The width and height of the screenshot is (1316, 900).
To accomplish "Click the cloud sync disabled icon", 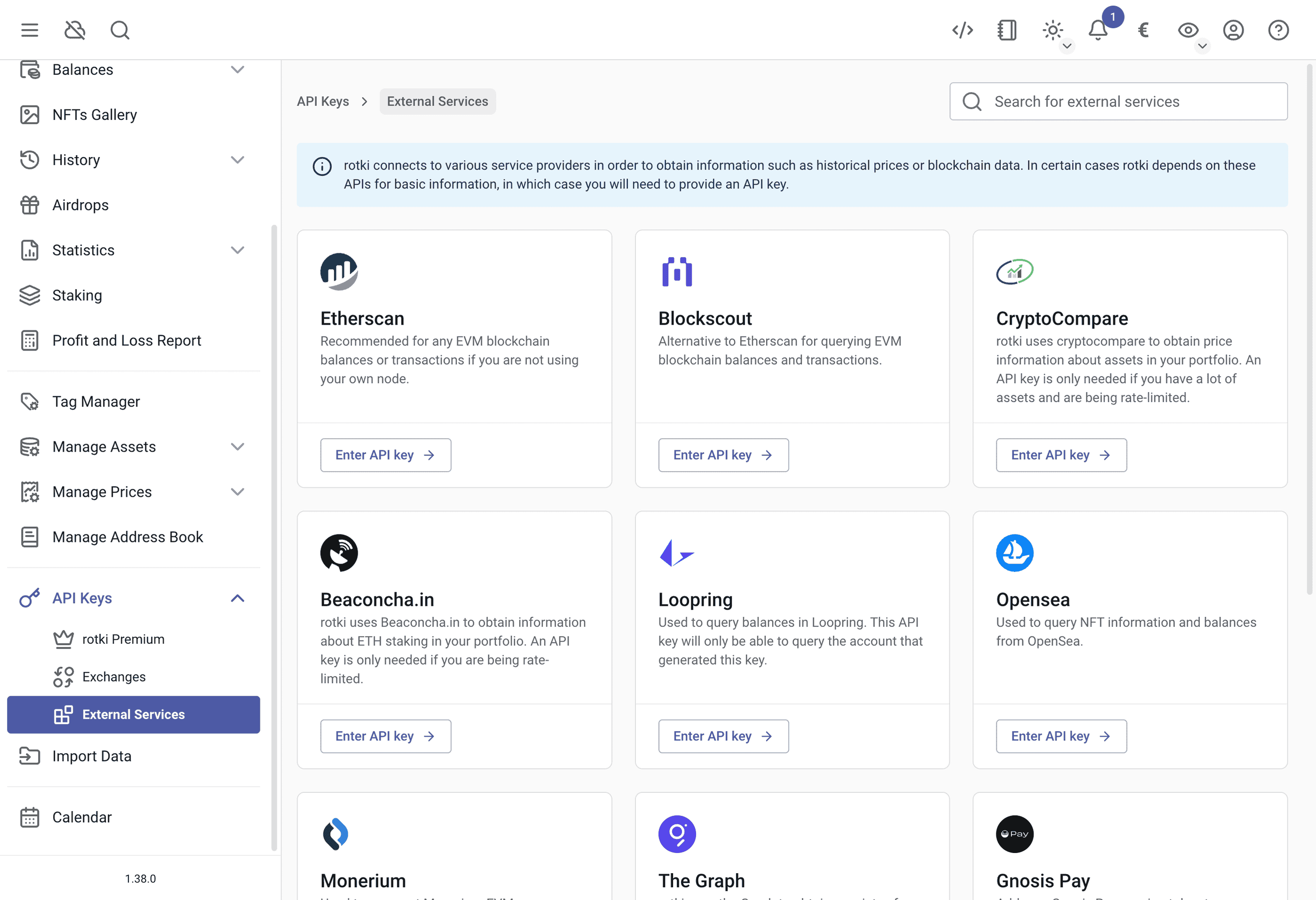I will pyautogui.click(x=75, y=30).
